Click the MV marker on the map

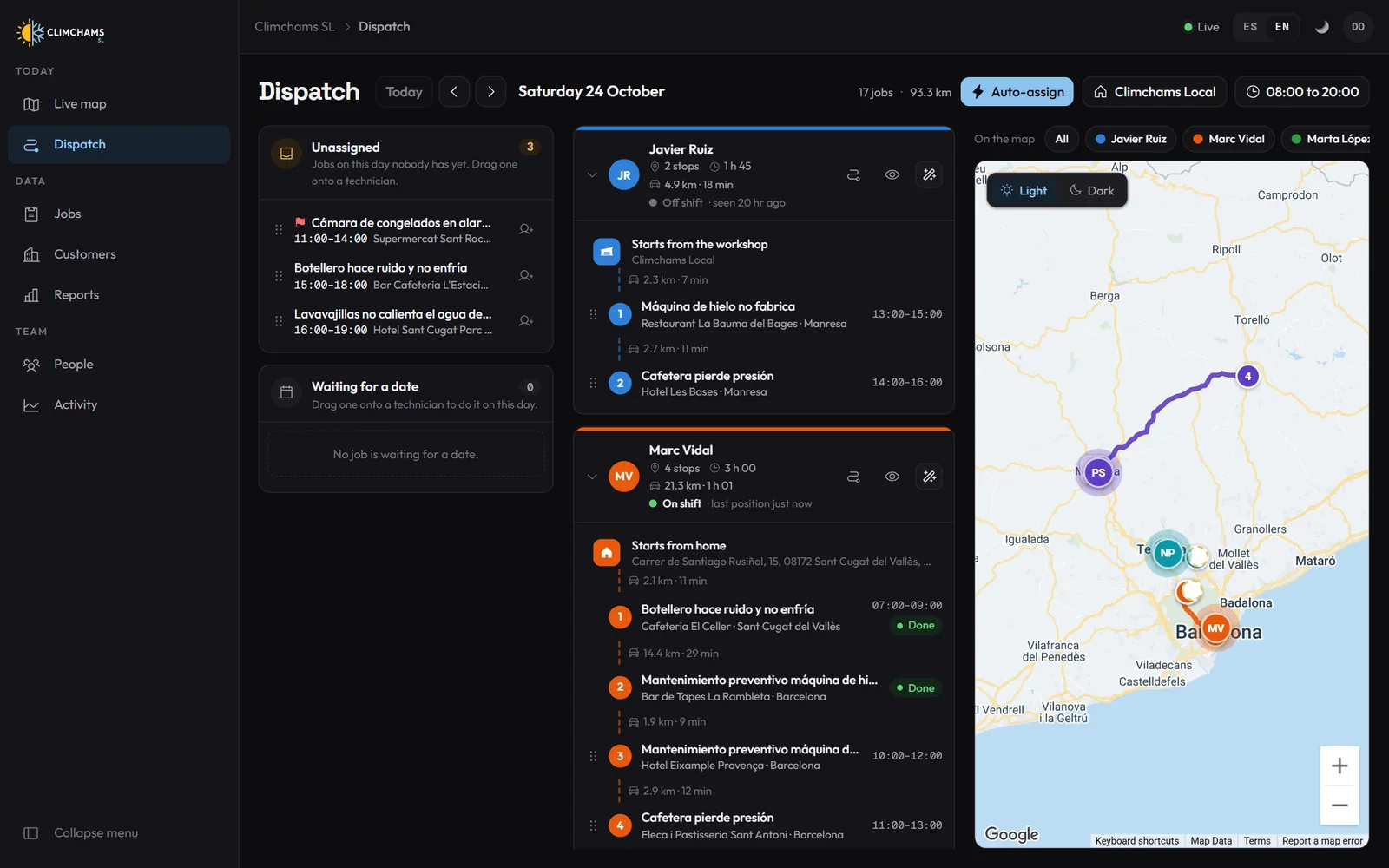point(1215,628)
